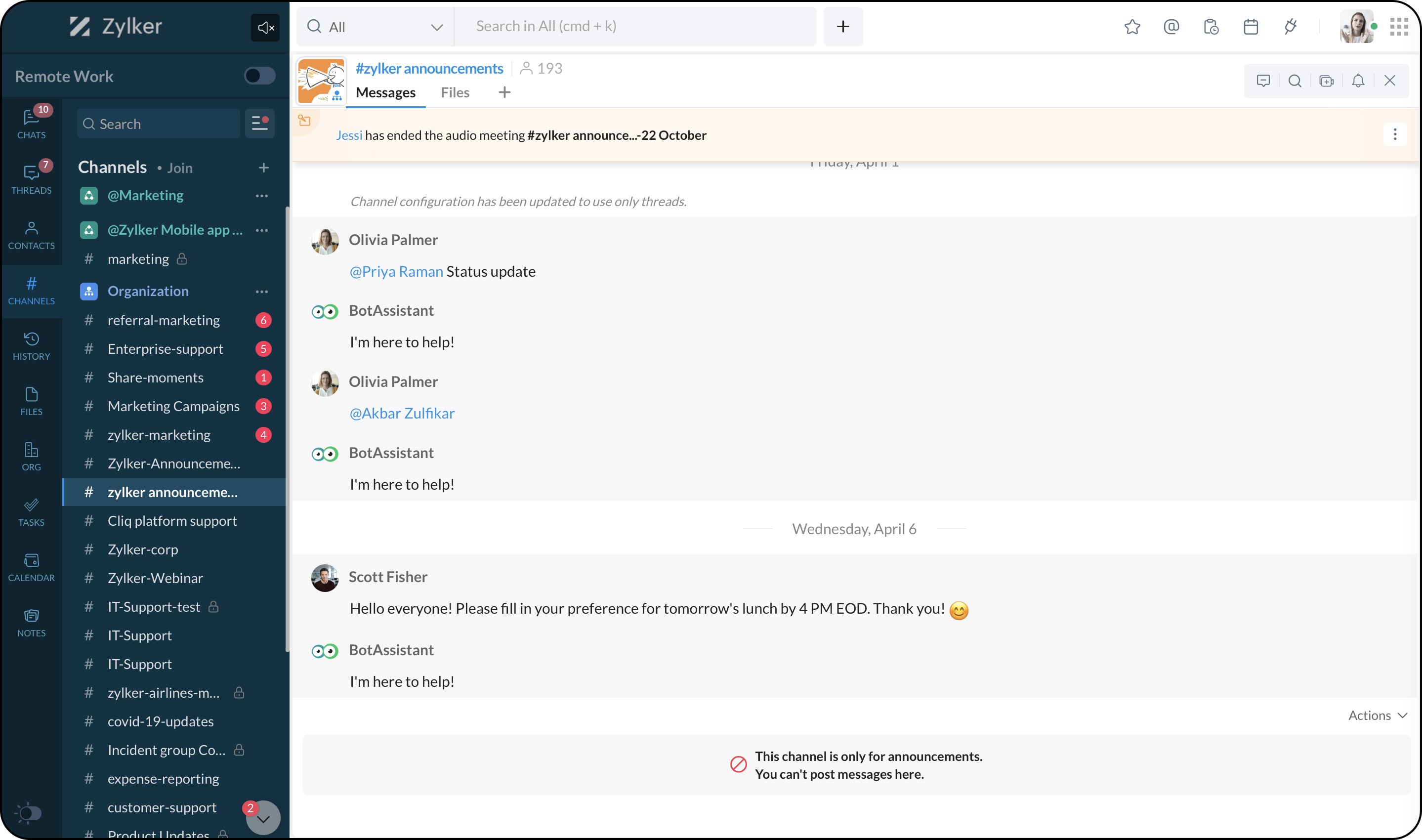Open the calendar icon in top bar
Screen dimensions: 1422x840
click(x=1251, y=27)
